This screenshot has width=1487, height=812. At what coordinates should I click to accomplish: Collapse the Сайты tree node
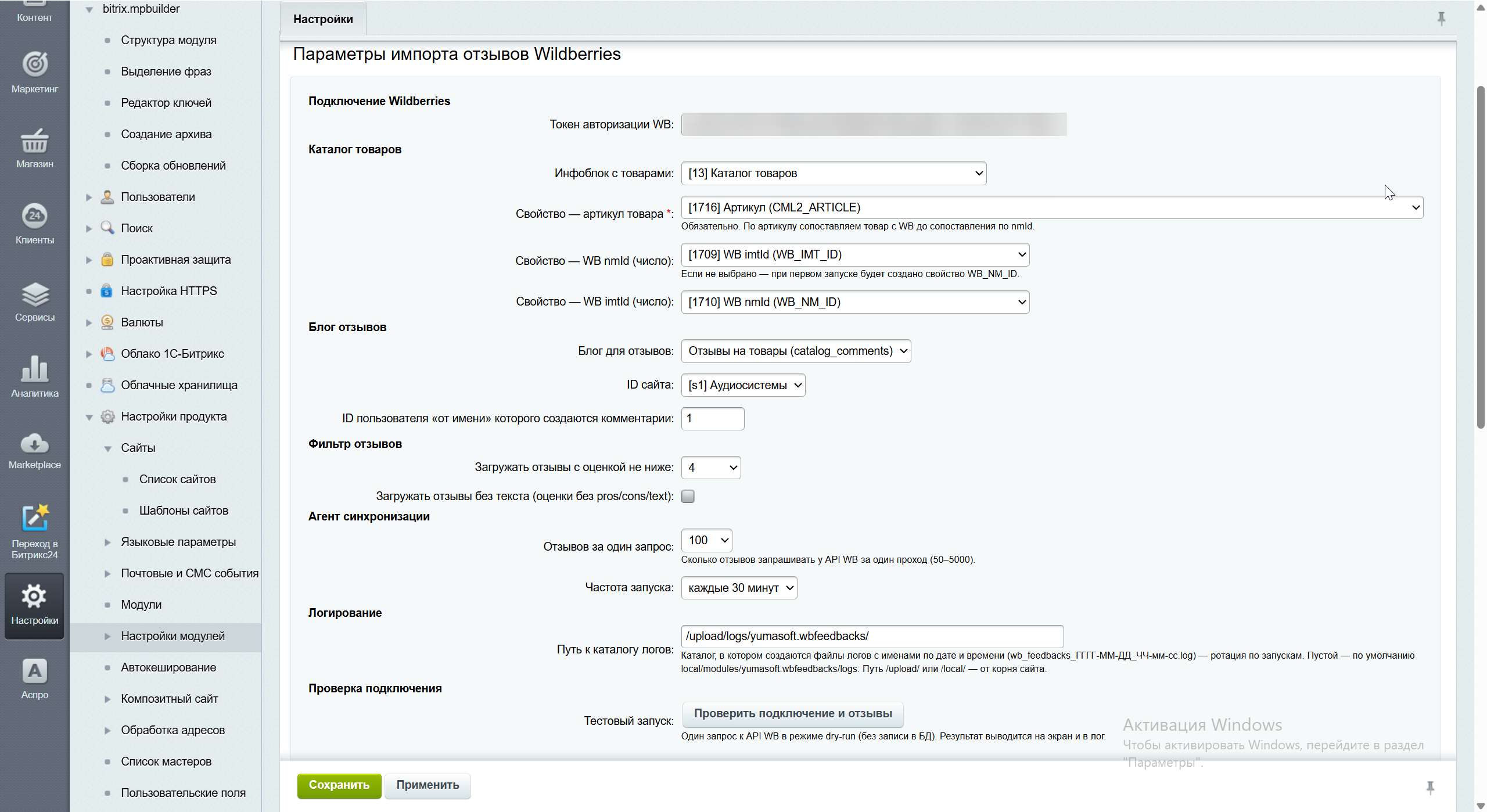point(107,448)
